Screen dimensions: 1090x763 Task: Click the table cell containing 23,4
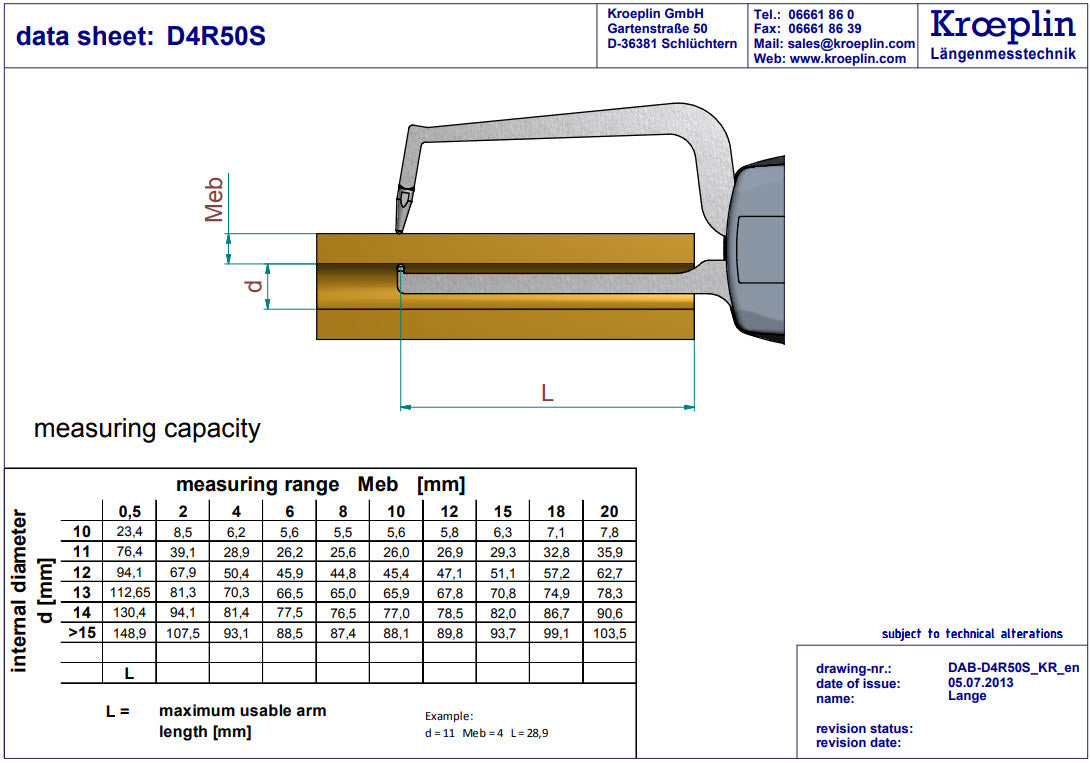(x=129, y=532)
